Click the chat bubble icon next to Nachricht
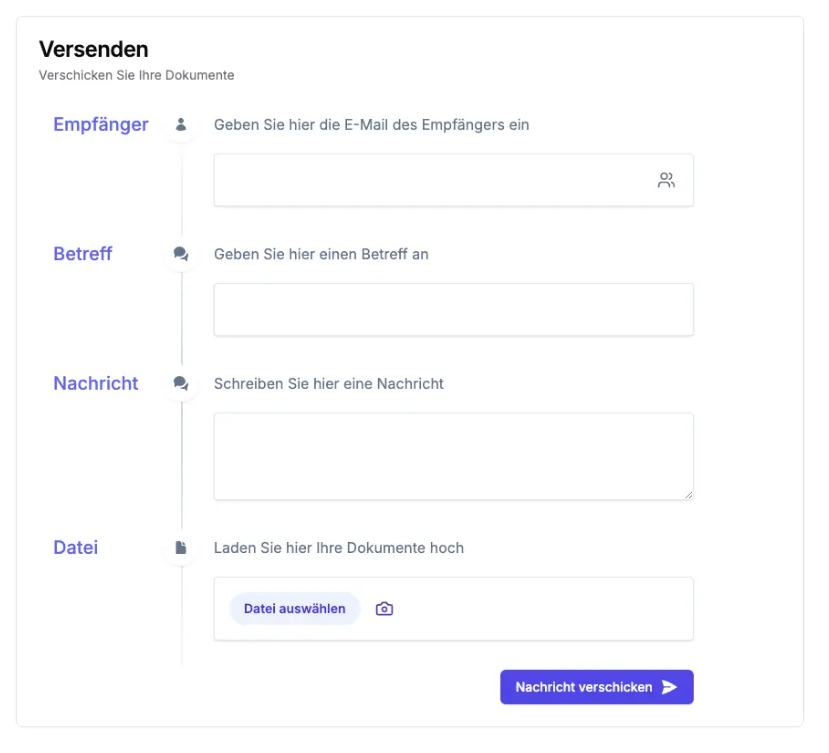 click(181, 383)
